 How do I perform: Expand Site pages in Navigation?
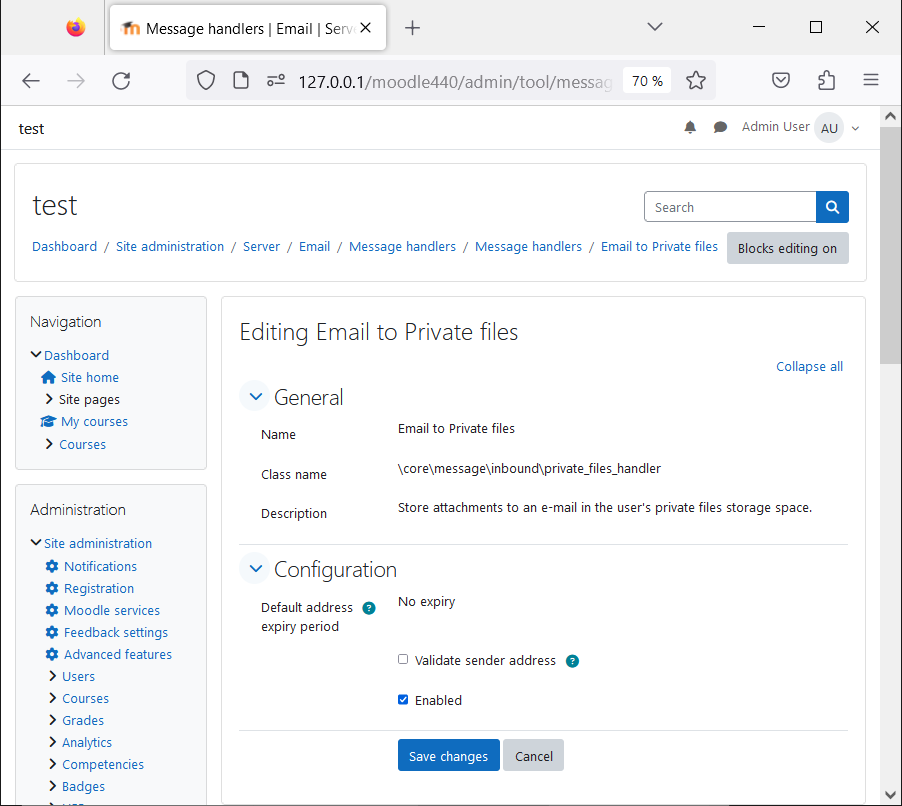coord(49,399)
